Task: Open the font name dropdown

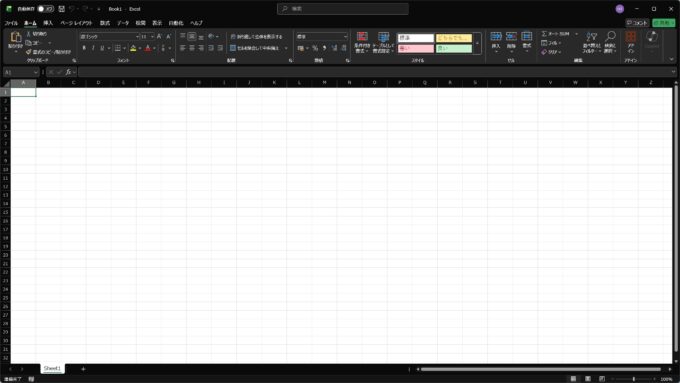Action: [137, 37]
